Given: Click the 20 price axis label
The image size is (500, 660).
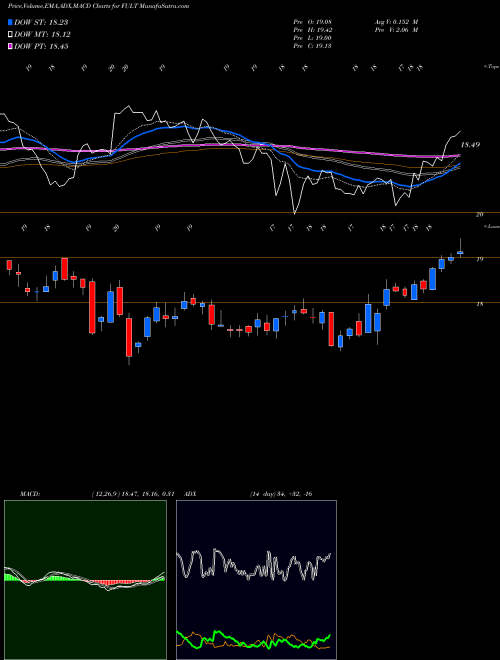Looking at the screenshot, I should point(479,215).
